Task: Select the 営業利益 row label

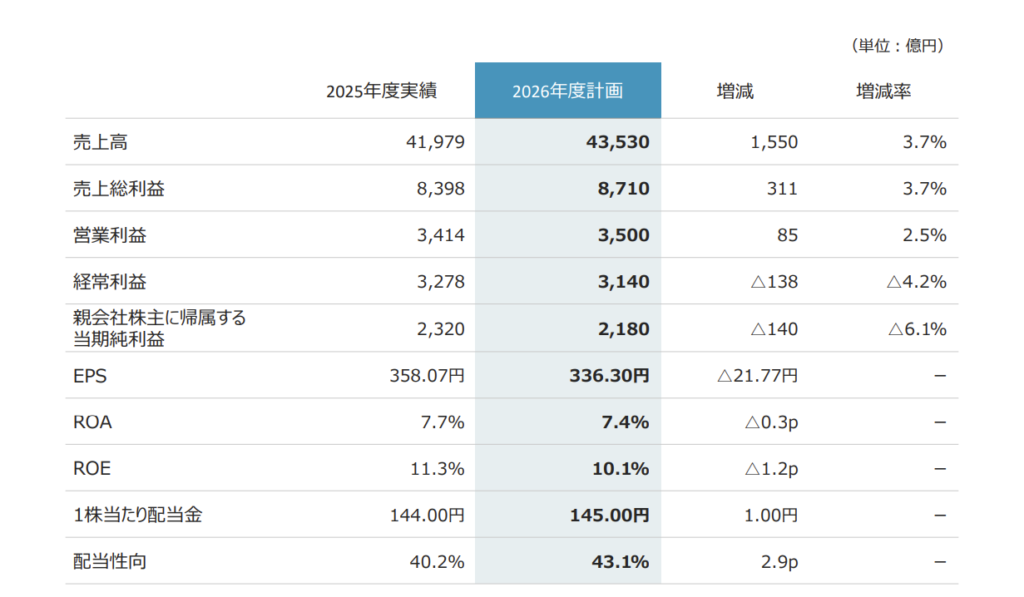Action: [x=107, y=235]
